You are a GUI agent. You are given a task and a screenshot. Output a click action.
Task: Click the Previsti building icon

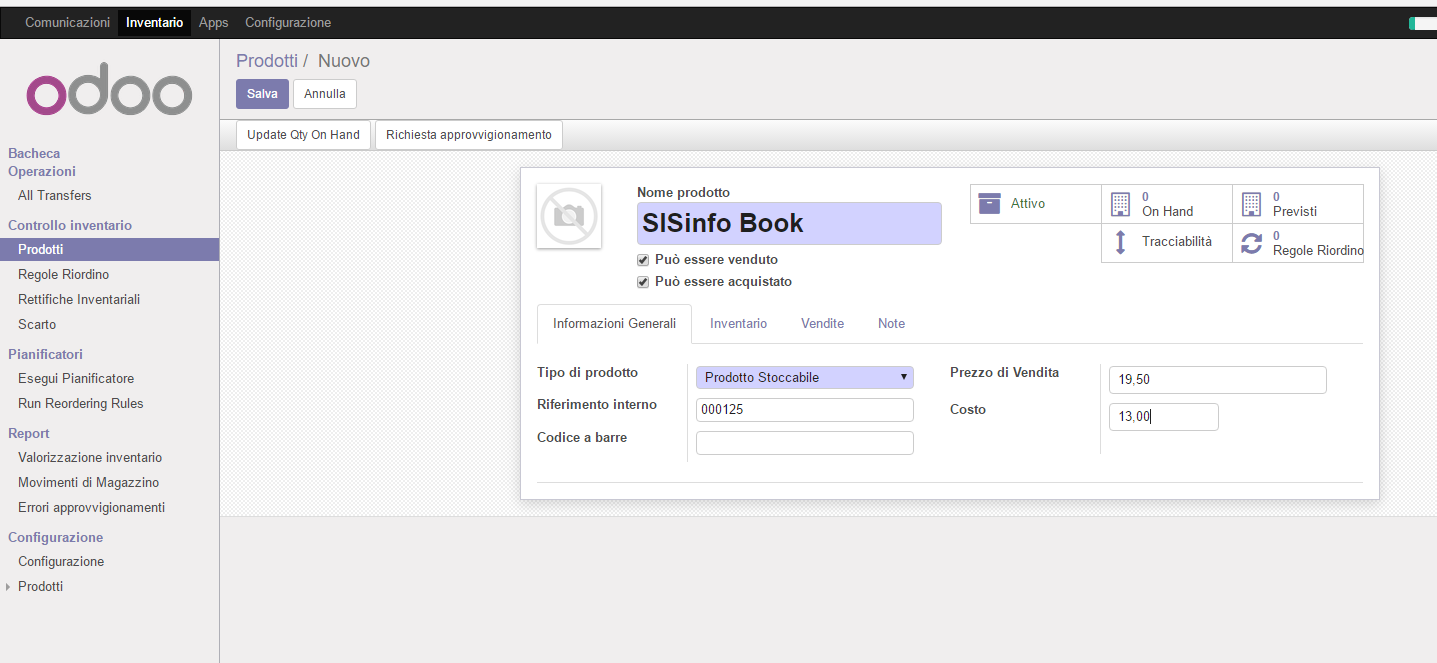click(1251, 204)
